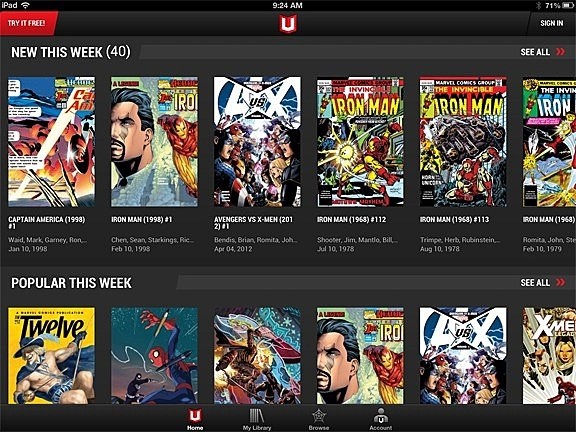Open the Account person icon tab
Image resolution: width=576 pixels, height=432 pixels.
(381, 416)
